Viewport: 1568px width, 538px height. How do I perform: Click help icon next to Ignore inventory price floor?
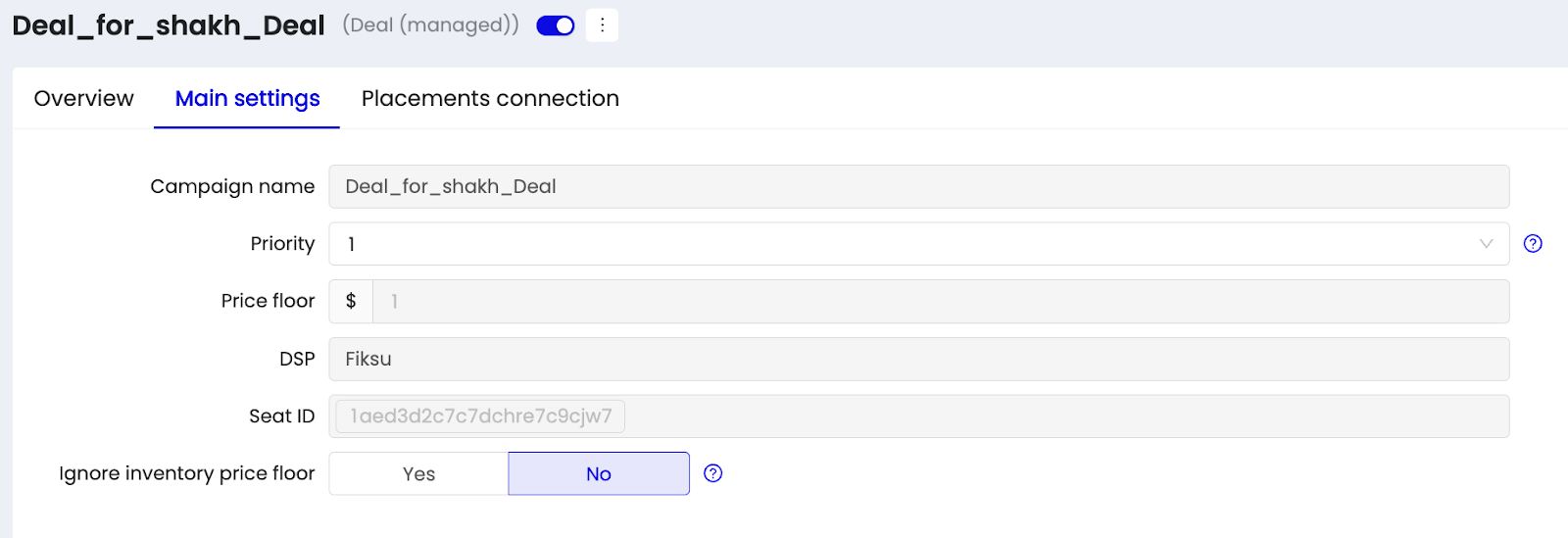point(713,473)
